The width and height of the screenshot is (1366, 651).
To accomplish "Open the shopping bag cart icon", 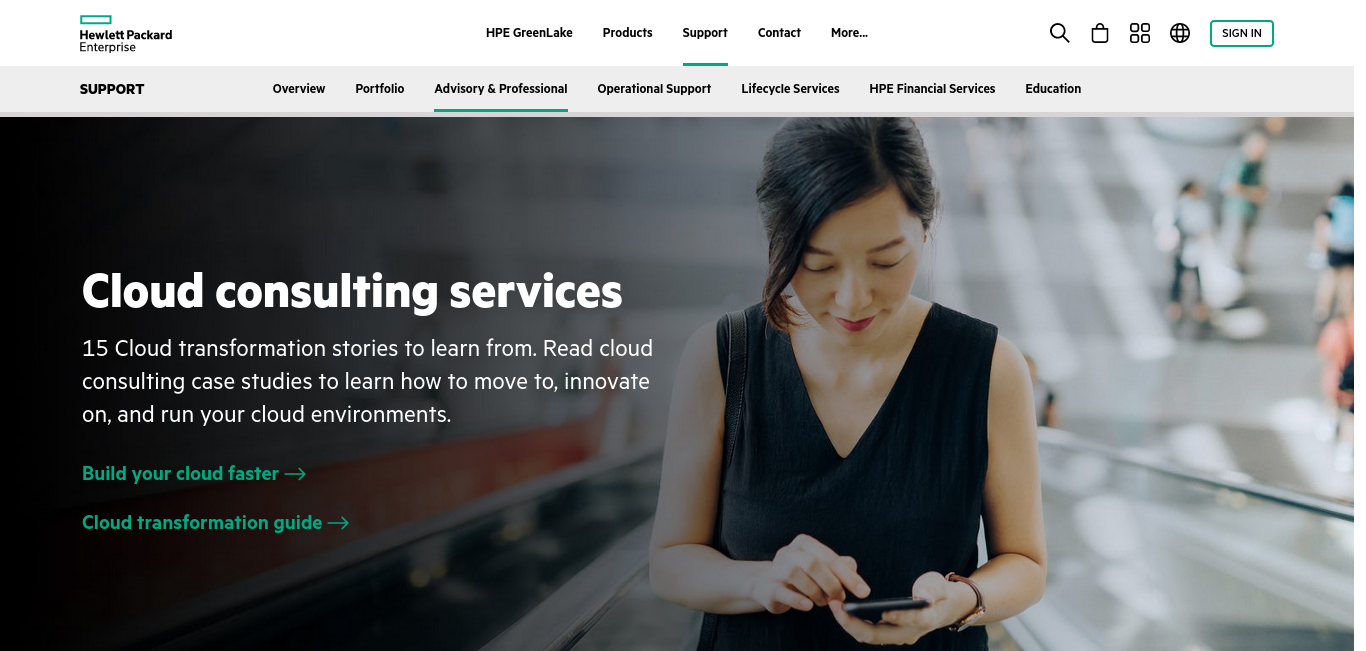I will (1100, 33).
